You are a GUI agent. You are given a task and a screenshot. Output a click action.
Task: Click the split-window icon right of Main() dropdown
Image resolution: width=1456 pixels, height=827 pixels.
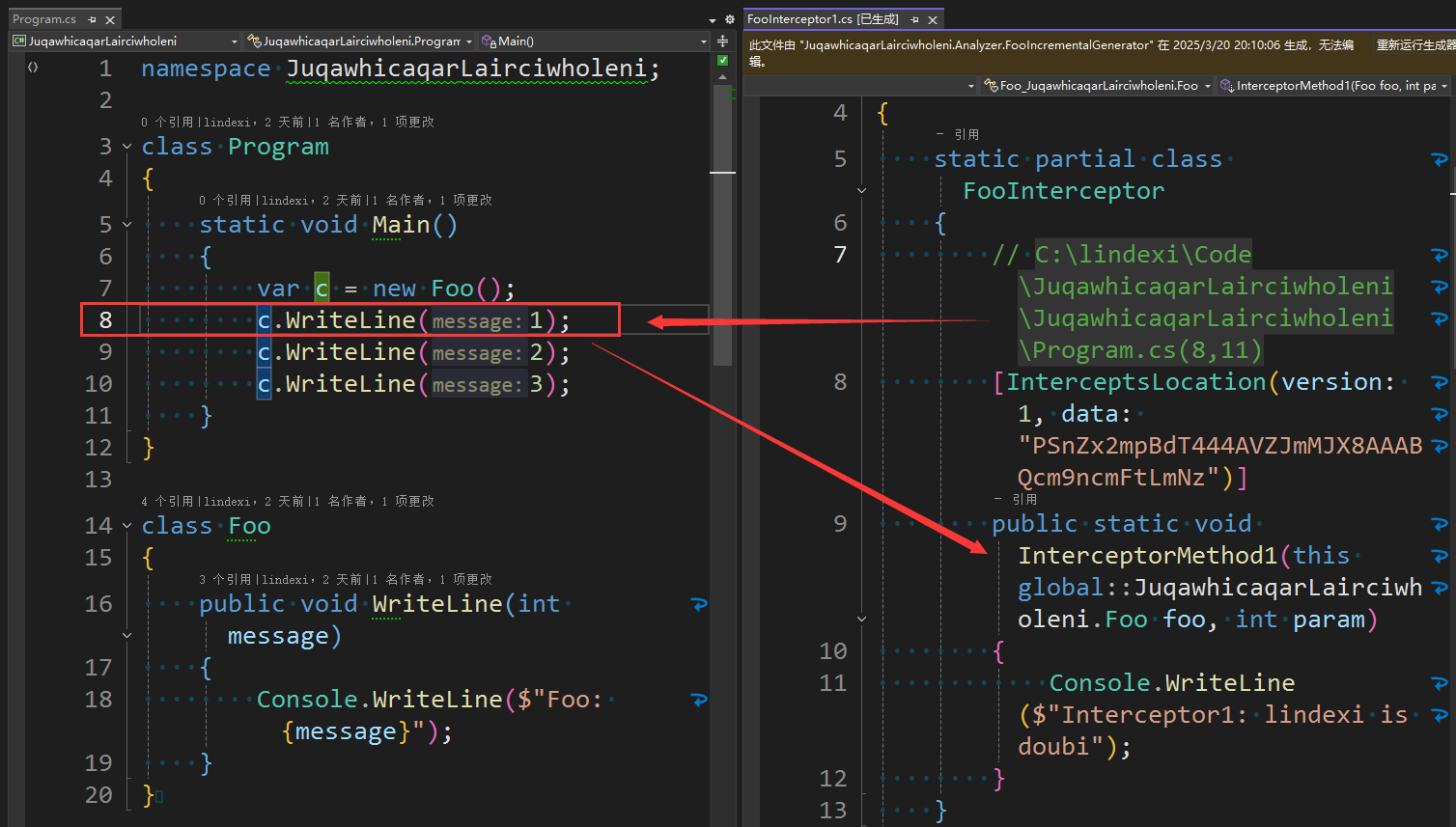[x=722, y=41]
